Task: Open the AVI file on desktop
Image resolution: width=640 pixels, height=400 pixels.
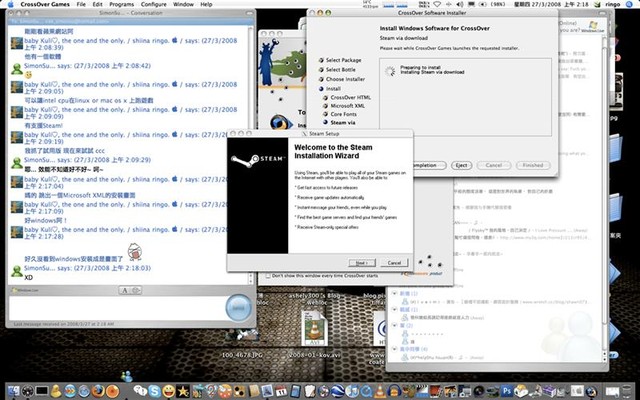Action: click(x=314, y=328)
